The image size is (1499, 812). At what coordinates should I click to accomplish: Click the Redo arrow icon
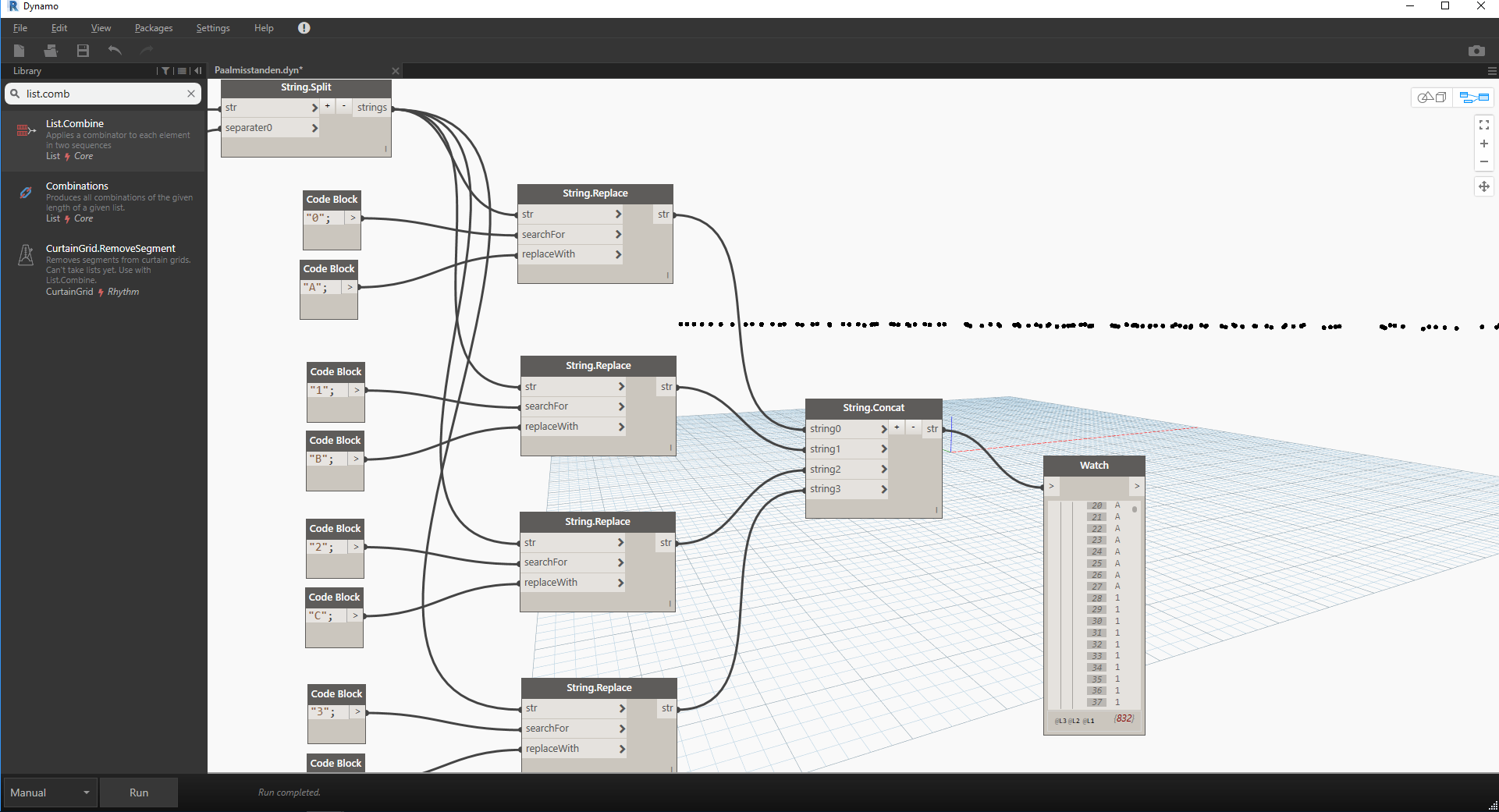pyautogui.click(x=146, y=51)
